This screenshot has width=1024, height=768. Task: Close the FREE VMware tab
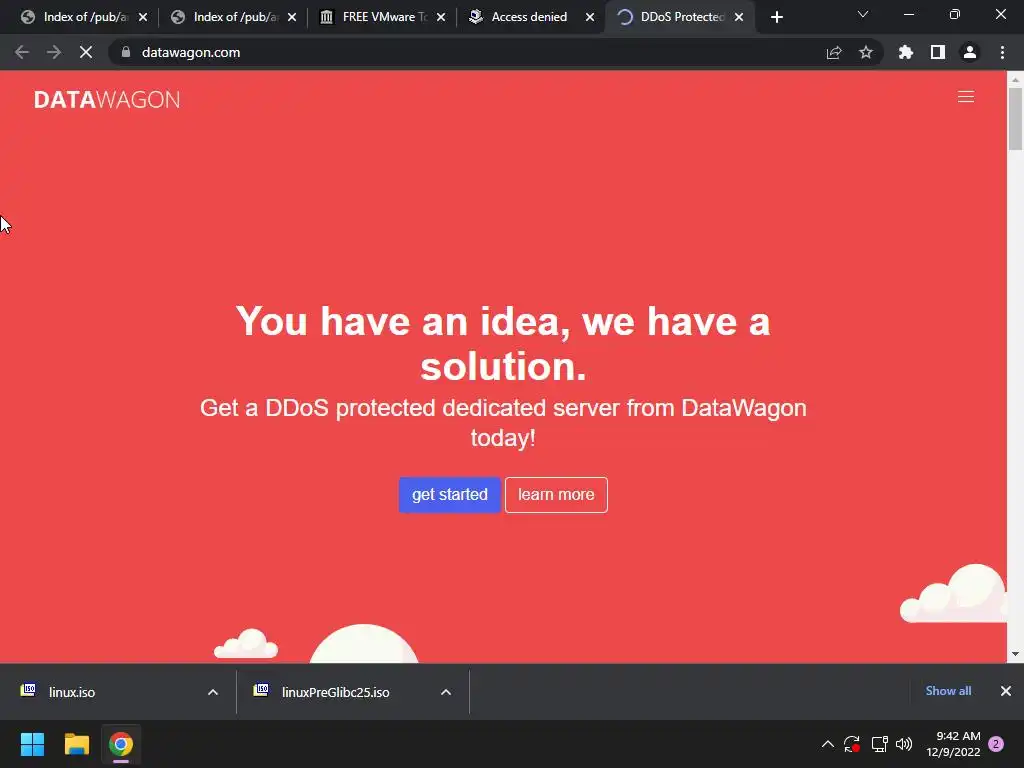[x=441, y=17]
